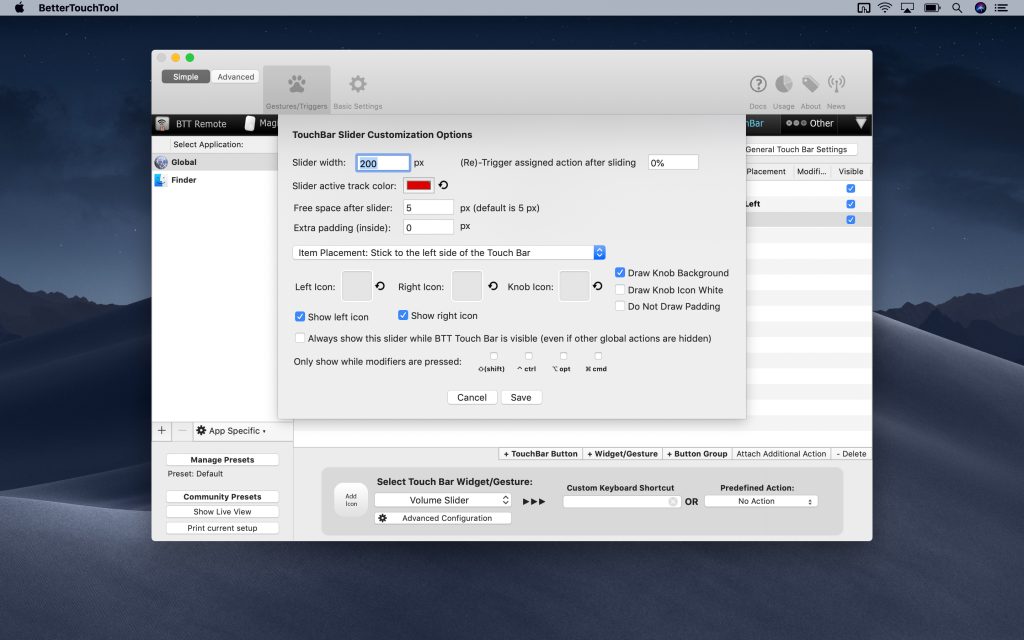This screenshot has height=640, width=1024.
Task: Check the shift modifier checkbox
Action: 494,356
